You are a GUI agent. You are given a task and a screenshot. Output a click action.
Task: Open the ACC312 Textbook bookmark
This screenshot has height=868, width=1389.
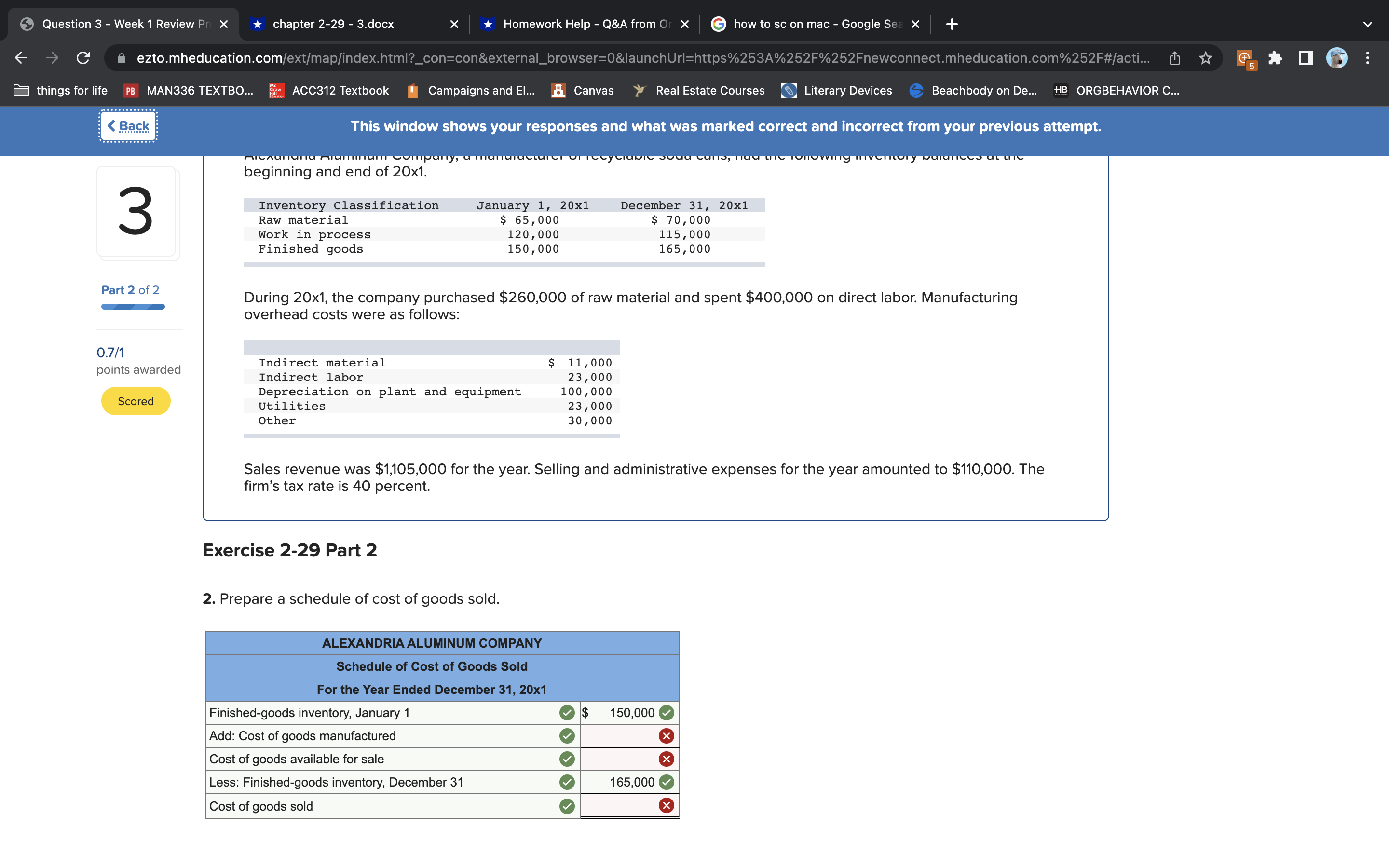tap(329, 90)
